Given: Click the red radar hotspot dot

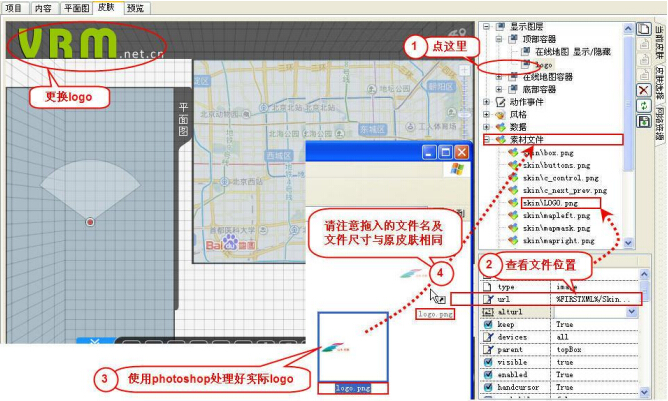Looking at the screenshot, I should point(90,222).
